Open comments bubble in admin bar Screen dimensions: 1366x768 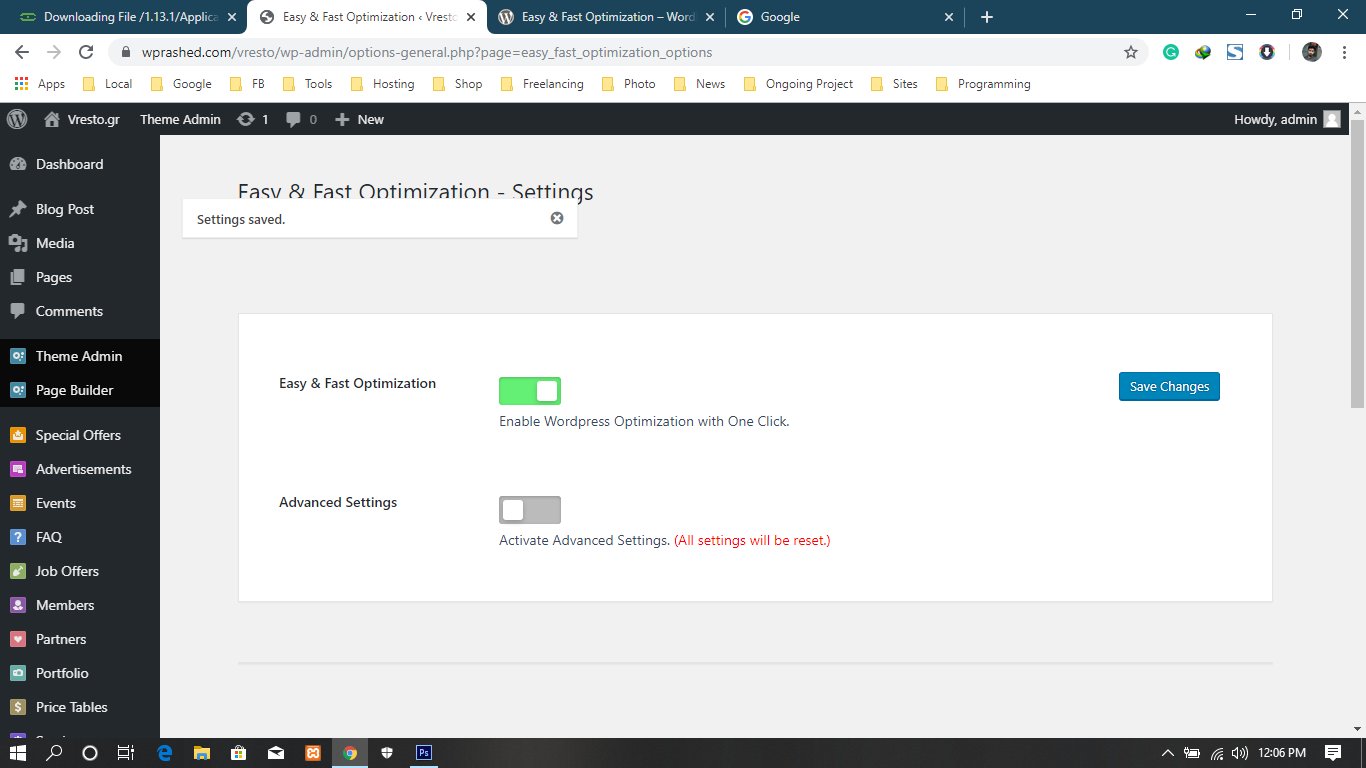[294, 119]
